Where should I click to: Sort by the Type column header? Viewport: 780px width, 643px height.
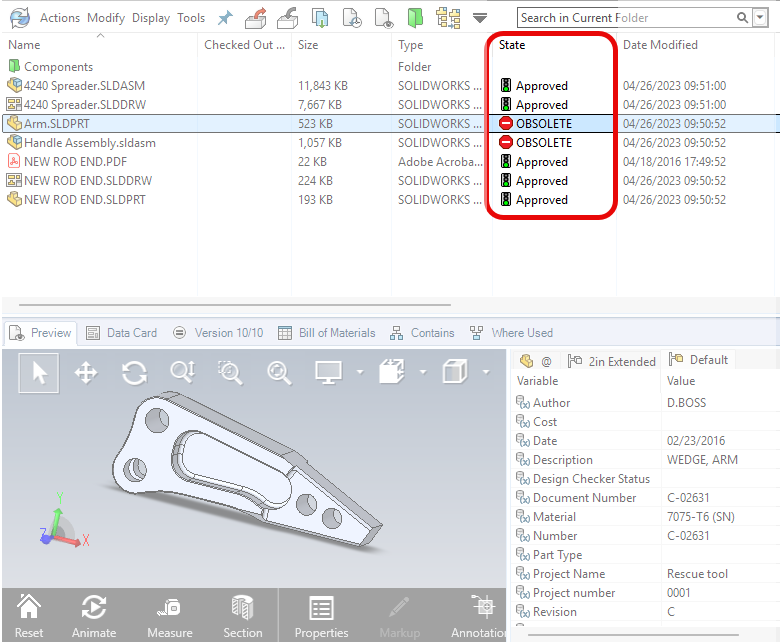(410, 45)
